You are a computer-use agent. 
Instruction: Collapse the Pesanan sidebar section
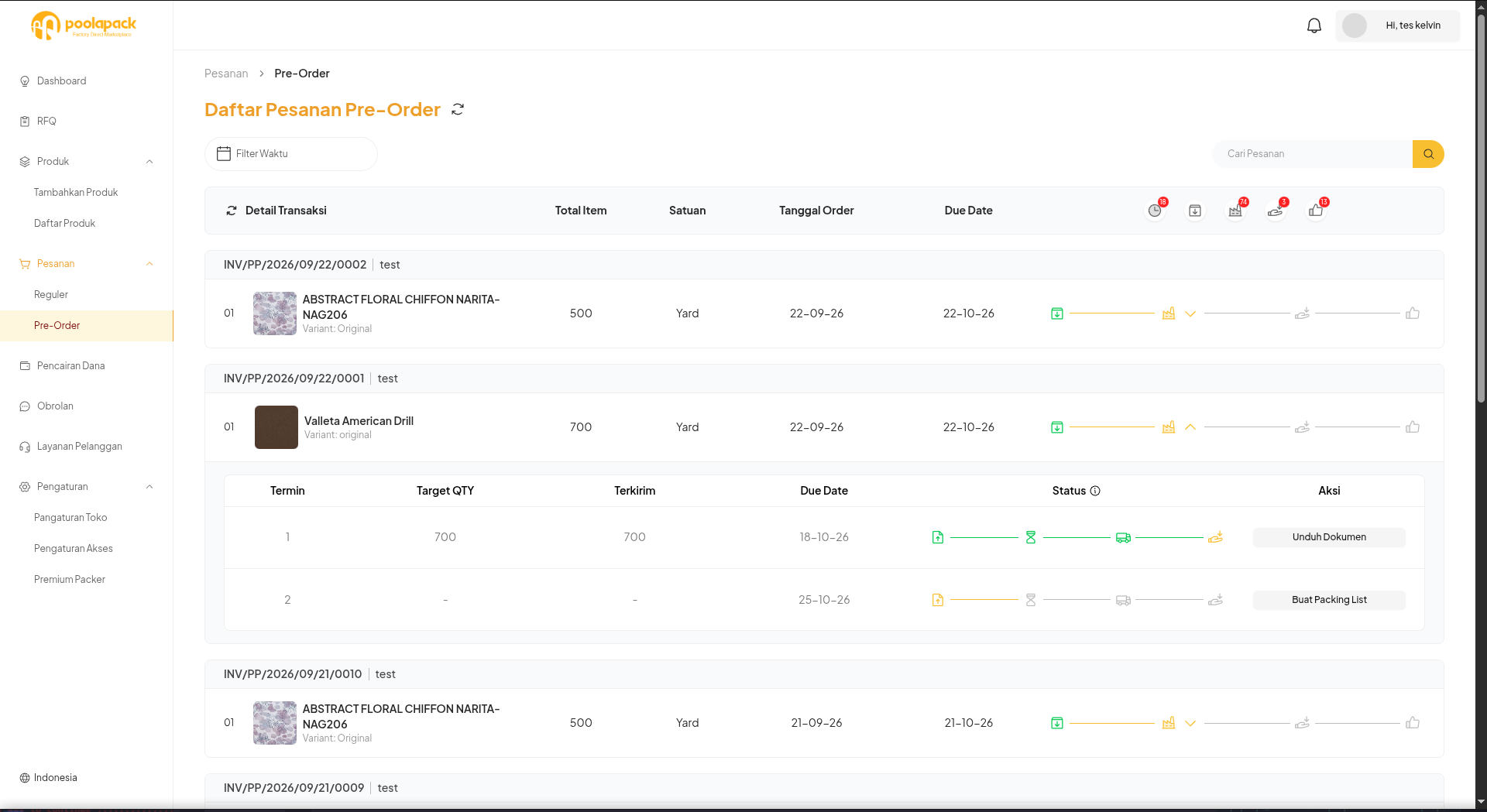click(x=149, y=264)
